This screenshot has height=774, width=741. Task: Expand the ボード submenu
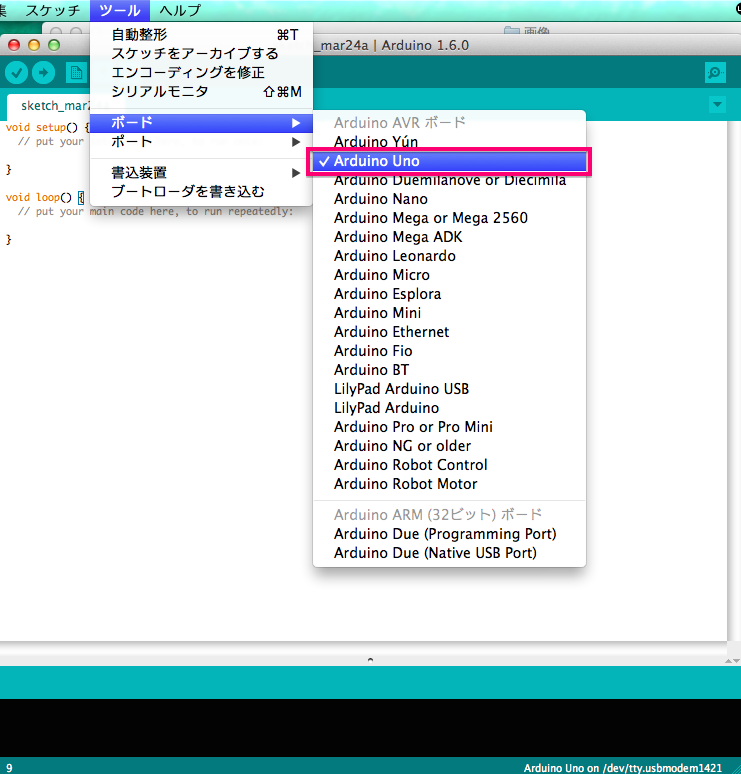201,123
